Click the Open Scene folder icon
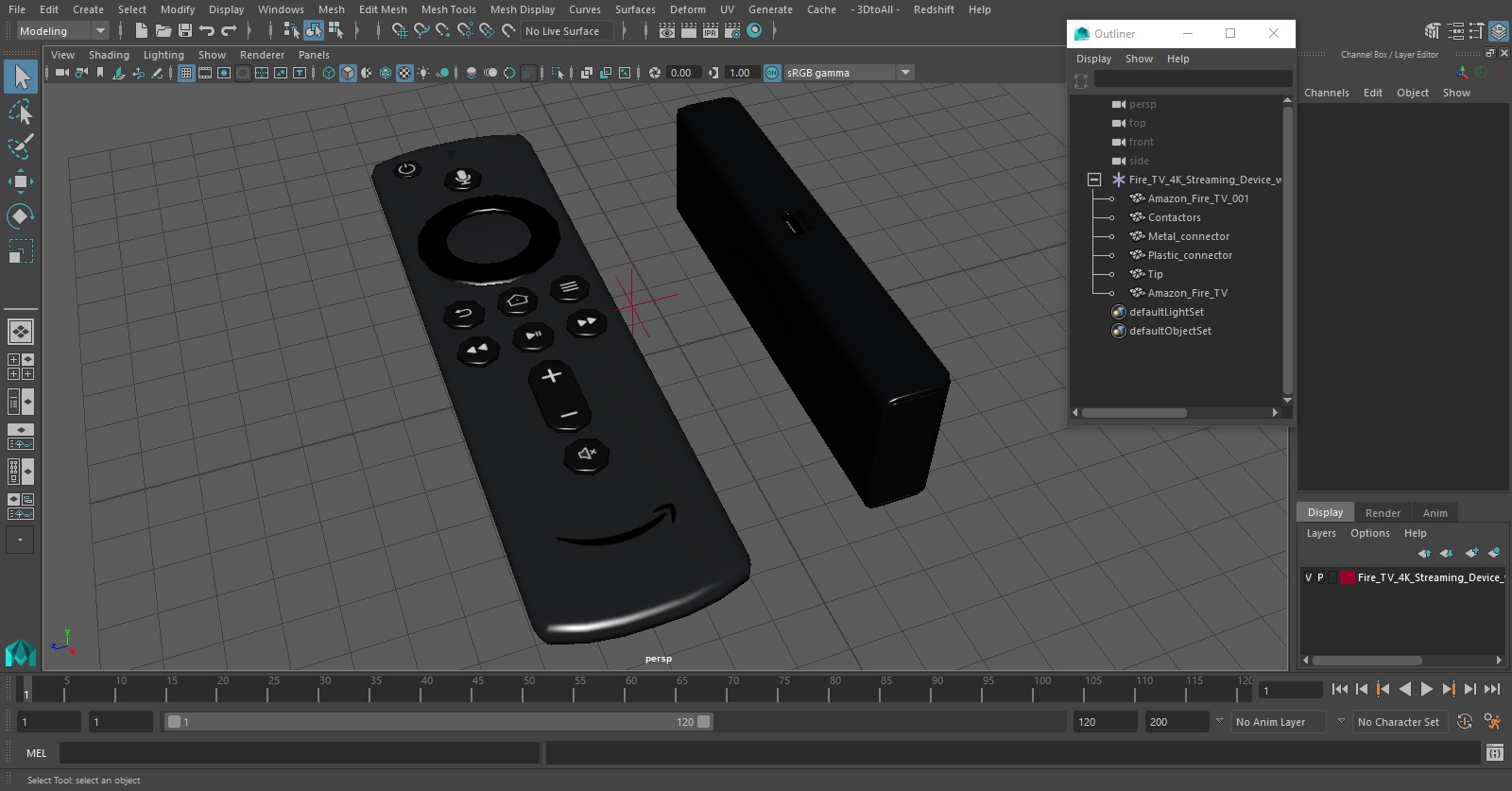This screenshot has width=1512, height=791. (x=163, y=31)
